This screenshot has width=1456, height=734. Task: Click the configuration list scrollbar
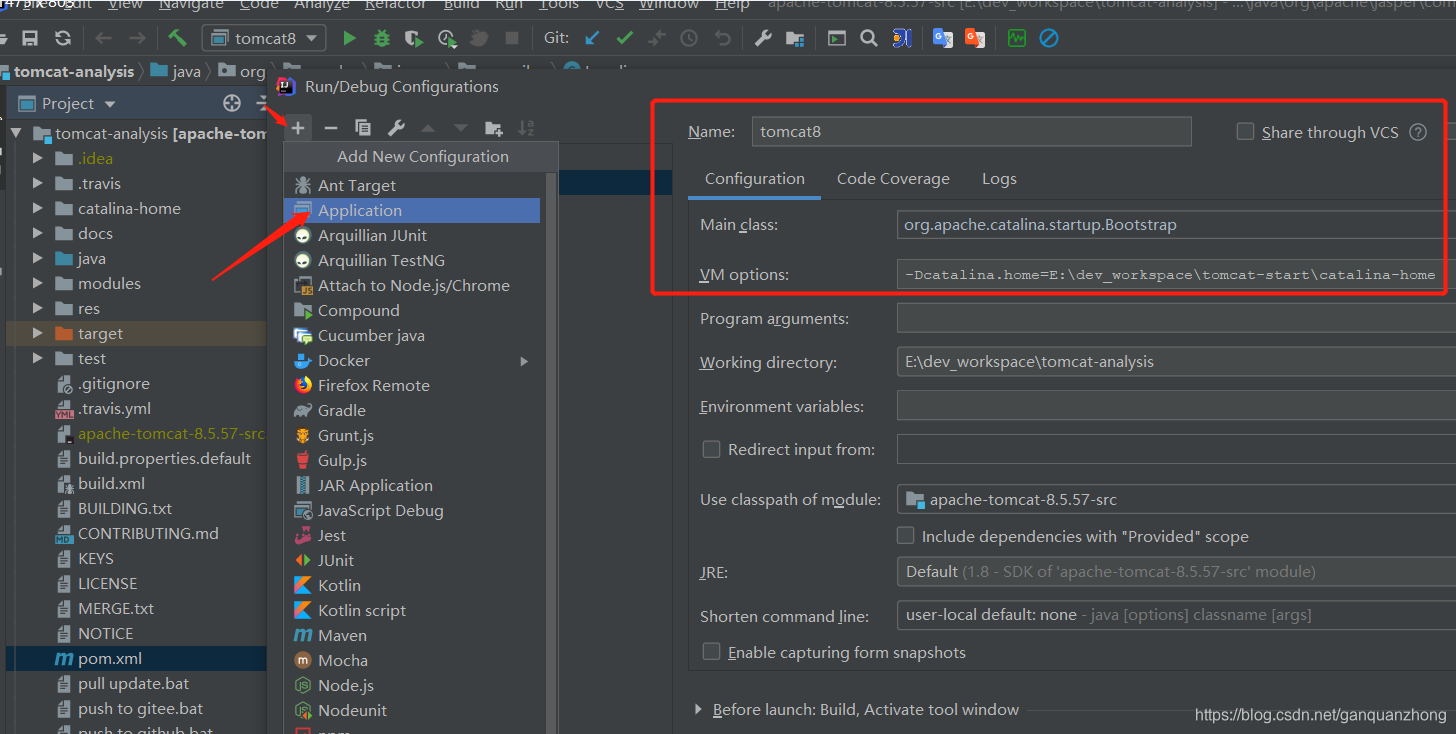[550, 453]
